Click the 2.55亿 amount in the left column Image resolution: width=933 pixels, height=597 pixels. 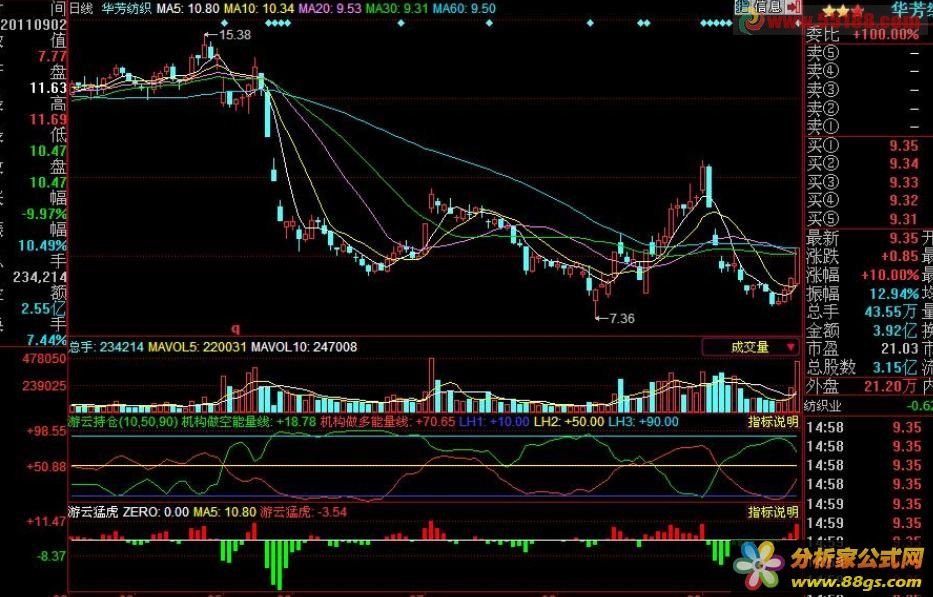[x=43, y=309]
